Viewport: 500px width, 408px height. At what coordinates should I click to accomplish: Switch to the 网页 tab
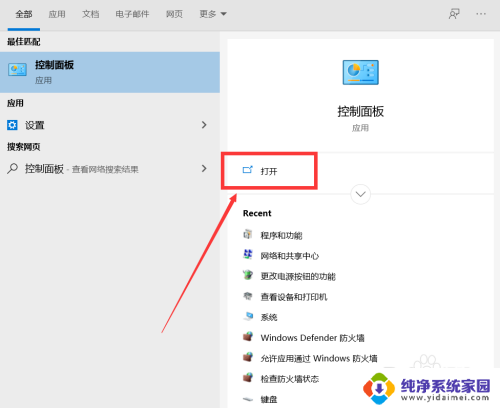pos(174,14)
